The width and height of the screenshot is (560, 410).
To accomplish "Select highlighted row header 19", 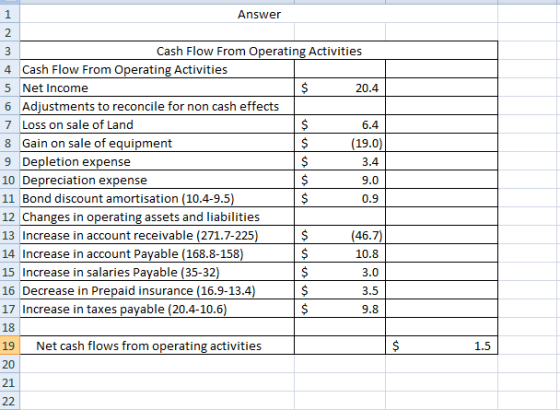I will [x=10, y=346].
